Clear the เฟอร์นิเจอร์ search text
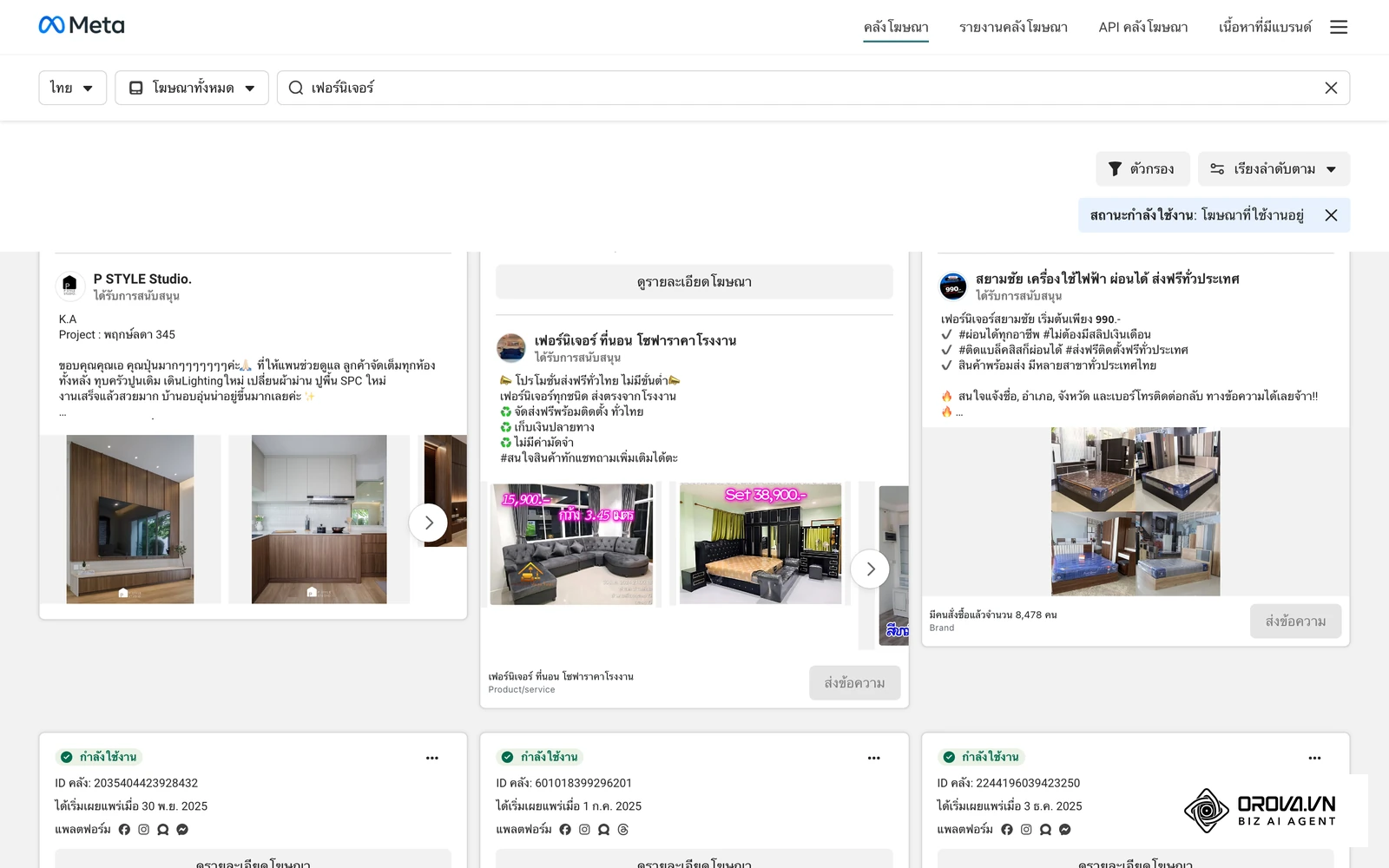 [x=1331, y=88]
